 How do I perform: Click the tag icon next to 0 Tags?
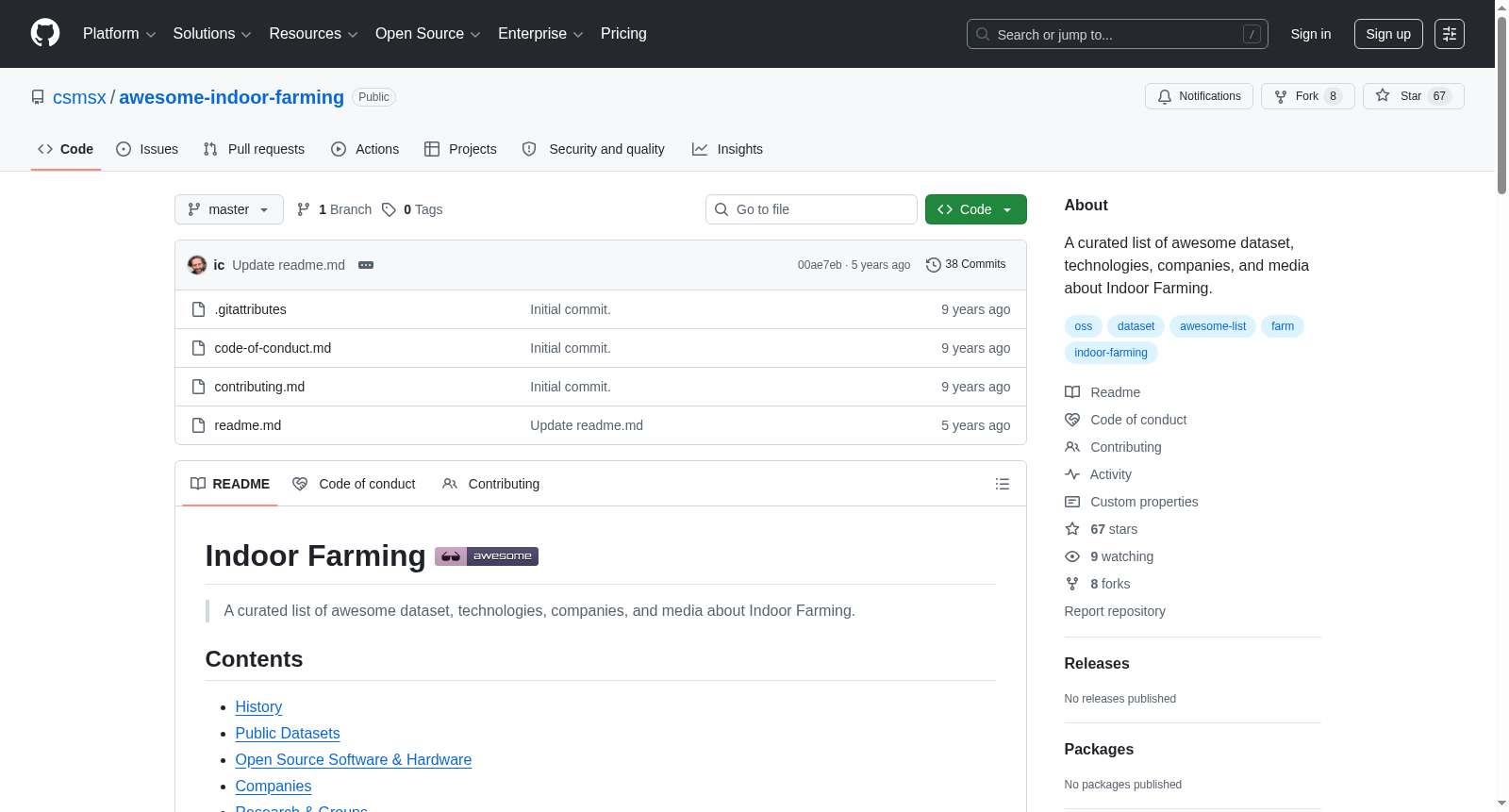389,209
